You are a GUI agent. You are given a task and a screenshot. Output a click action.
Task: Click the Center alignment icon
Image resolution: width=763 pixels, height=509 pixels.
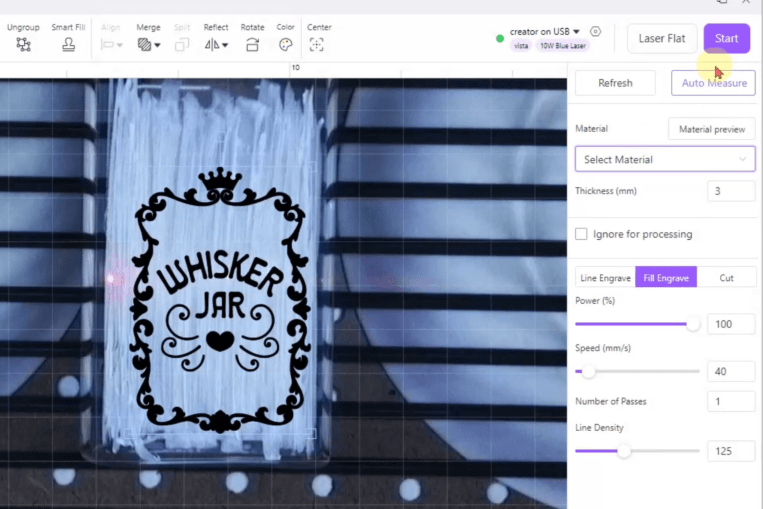coord(317,44)
